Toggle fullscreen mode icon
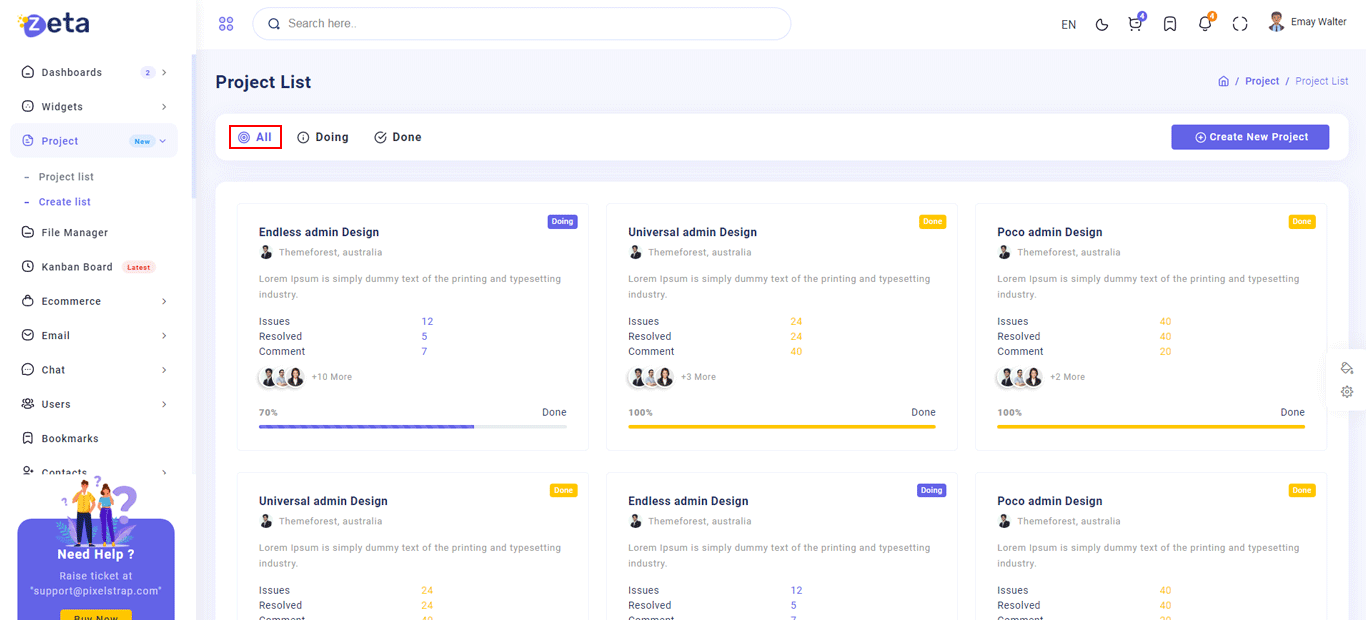1366x620 pixels. coord(1240,24)
